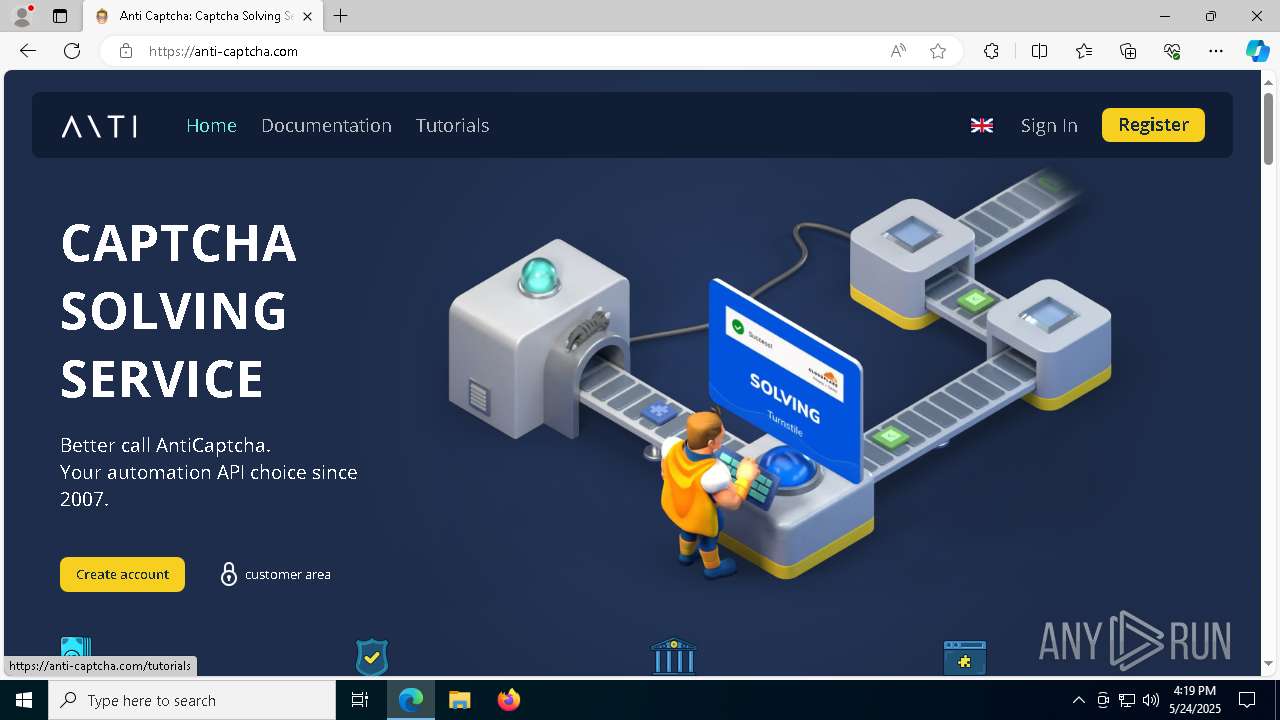Image resolution: width=1280 pixels, height=720 pixels.
Task: Close the Anti Captcha tab
Action: coord(307,16)
